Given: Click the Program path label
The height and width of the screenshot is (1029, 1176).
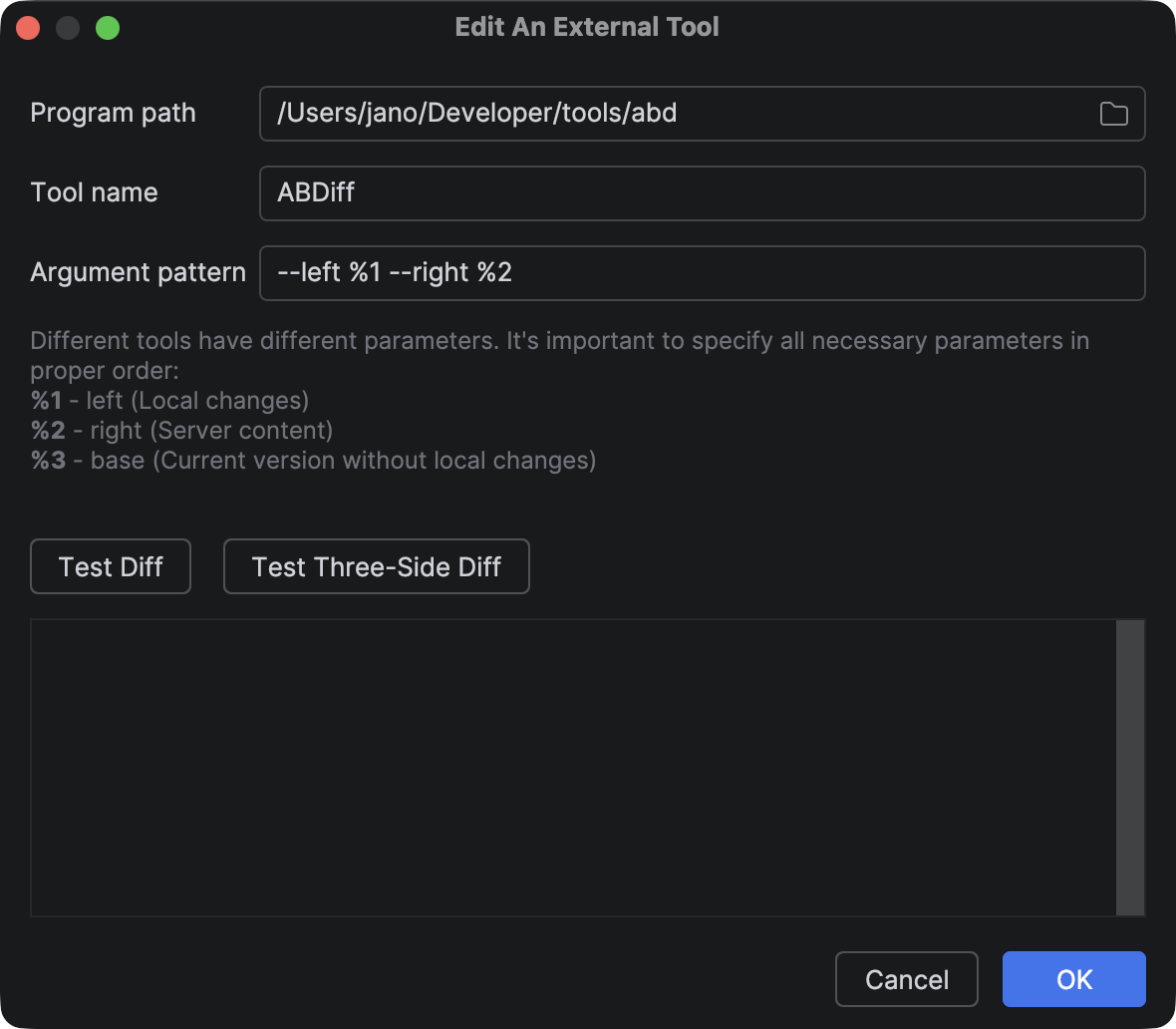Looking at the screenshot, I should (x=113, y=114).
